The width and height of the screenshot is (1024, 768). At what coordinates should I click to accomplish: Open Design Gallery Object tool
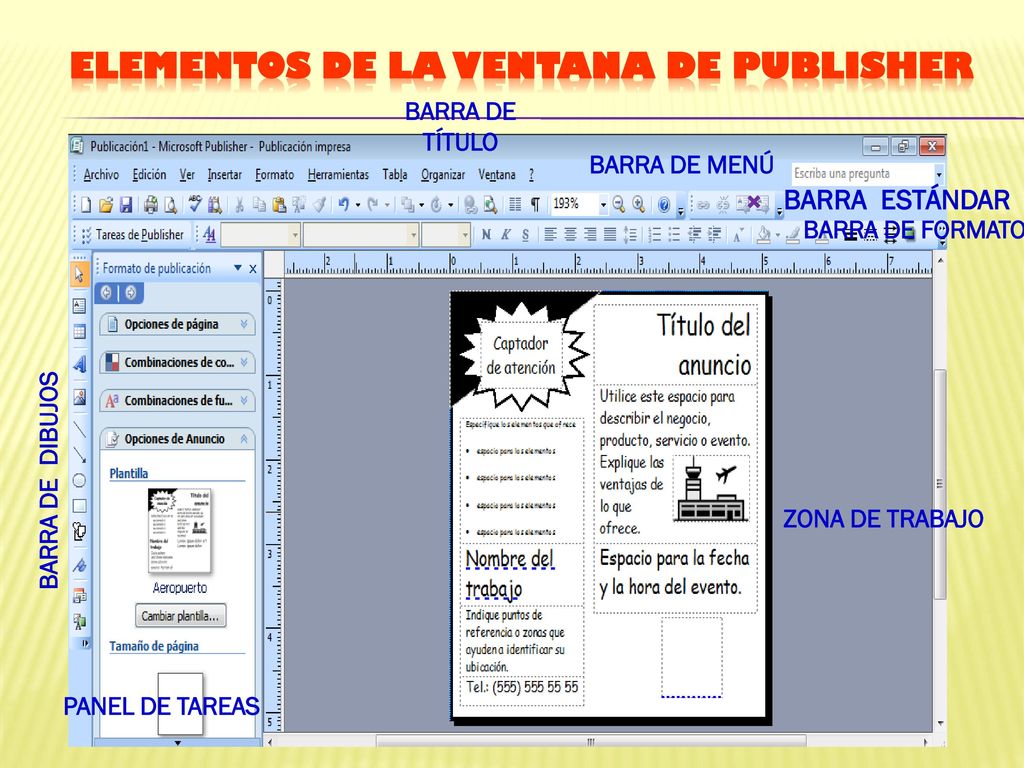coord(80,595)
